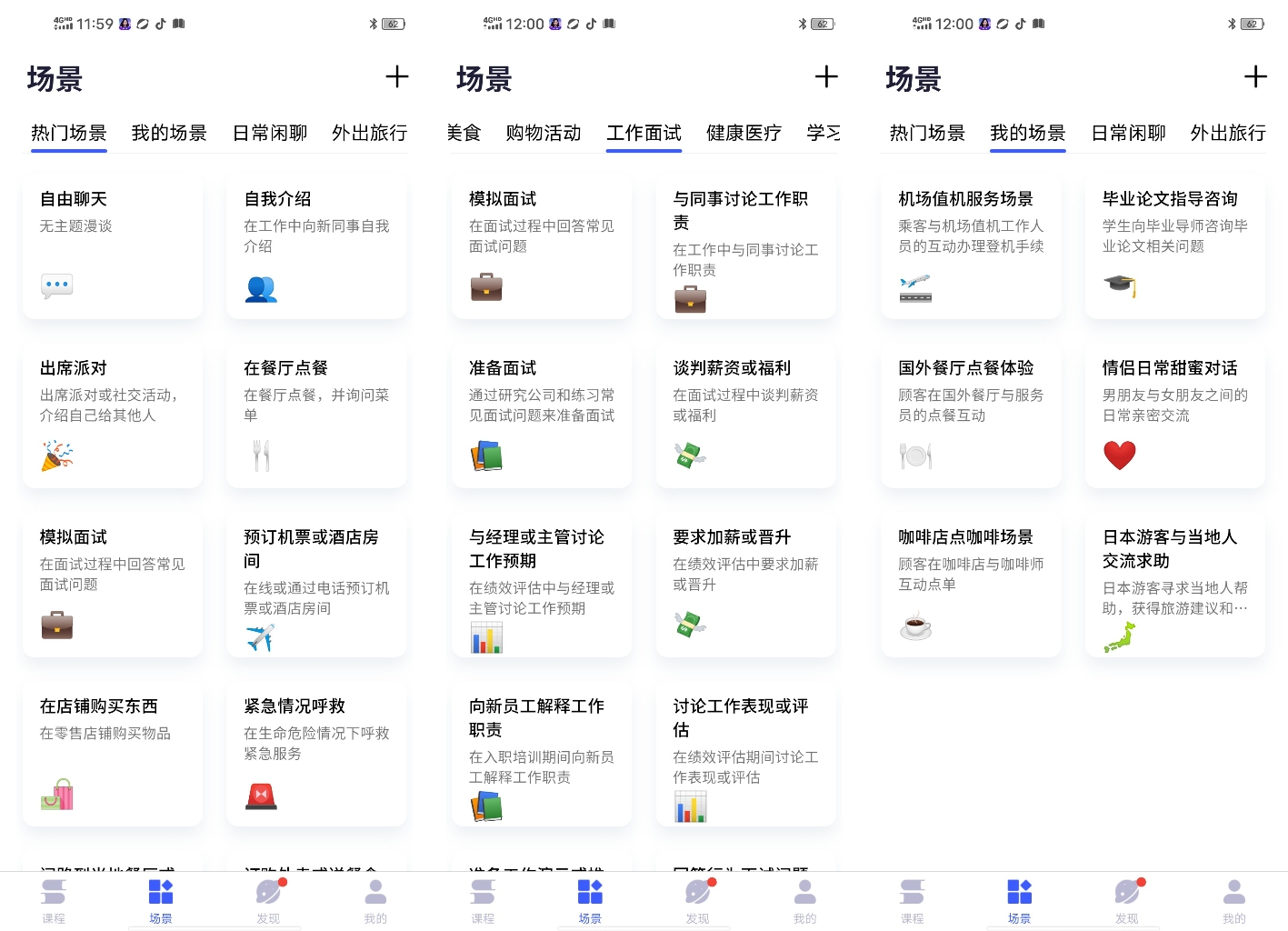The width and height of the screenshot is (1288, 931).
Task: Open the 外出旅行 tab
Action: pyautogui.click(x=368, y=133)
